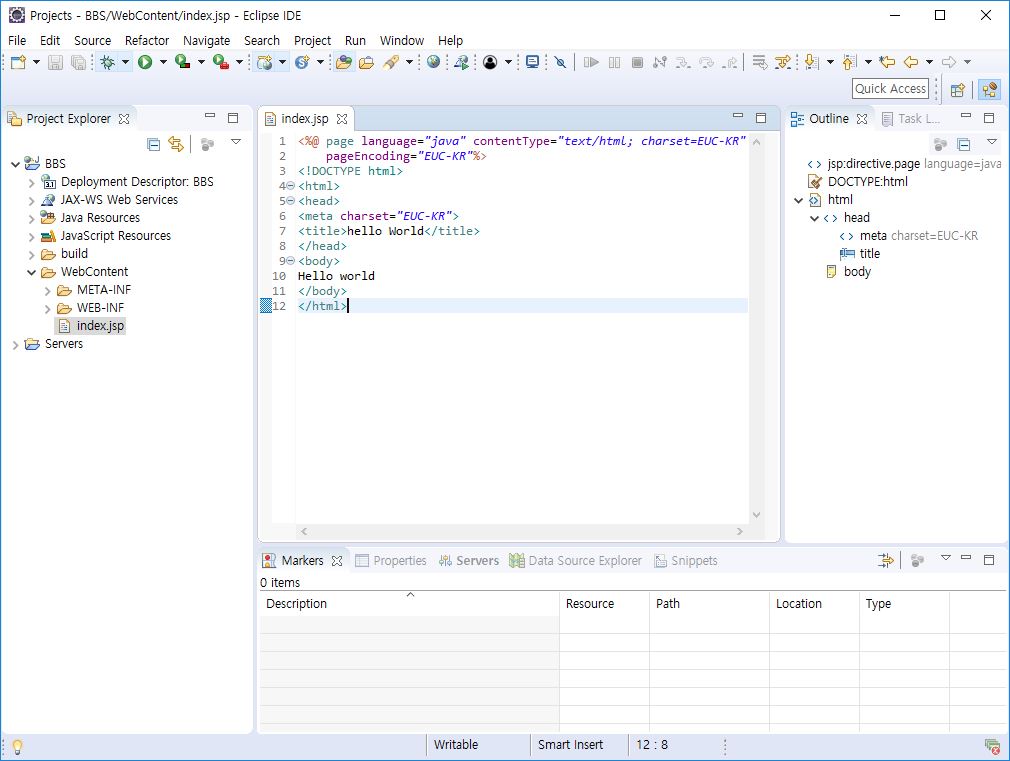Screen dimensions: 1010x761
Task: Click the Back navigation arrow icon
Action: [x=911, y=62]
